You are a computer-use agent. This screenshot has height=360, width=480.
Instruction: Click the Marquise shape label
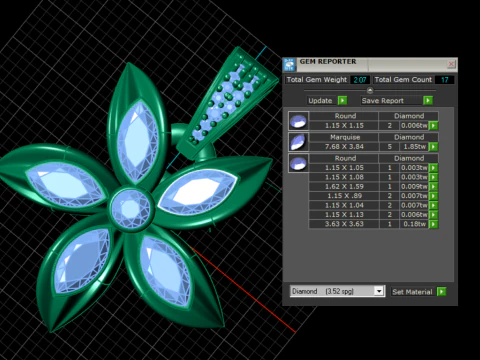pyautogui.click(x=345, y=137)
